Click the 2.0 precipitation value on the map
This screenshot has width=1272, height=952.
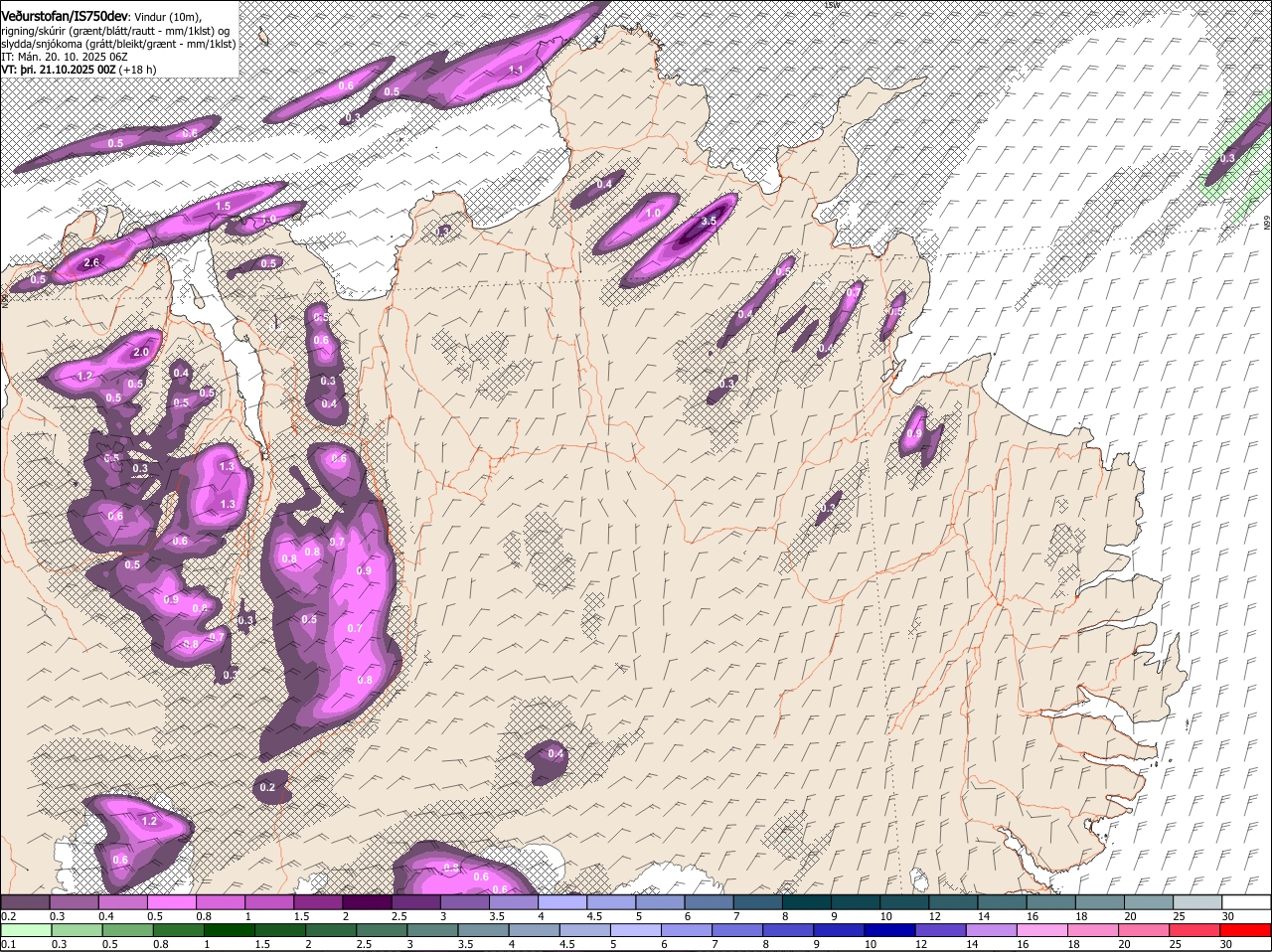point(141,352)
